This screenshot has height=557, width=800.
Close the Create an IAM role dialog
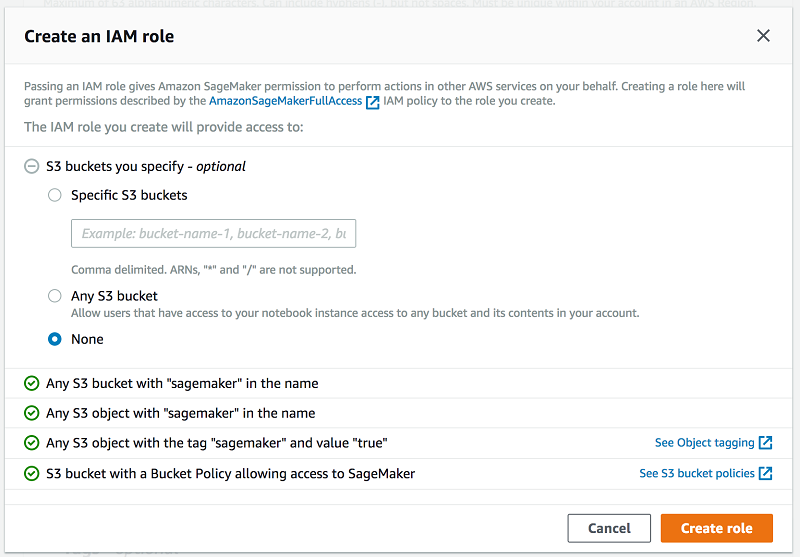point(763,36)
